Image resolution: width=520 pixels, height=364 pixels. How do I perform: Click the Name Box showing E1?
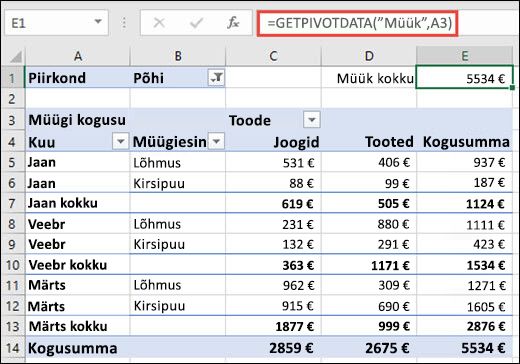[56, 23]
